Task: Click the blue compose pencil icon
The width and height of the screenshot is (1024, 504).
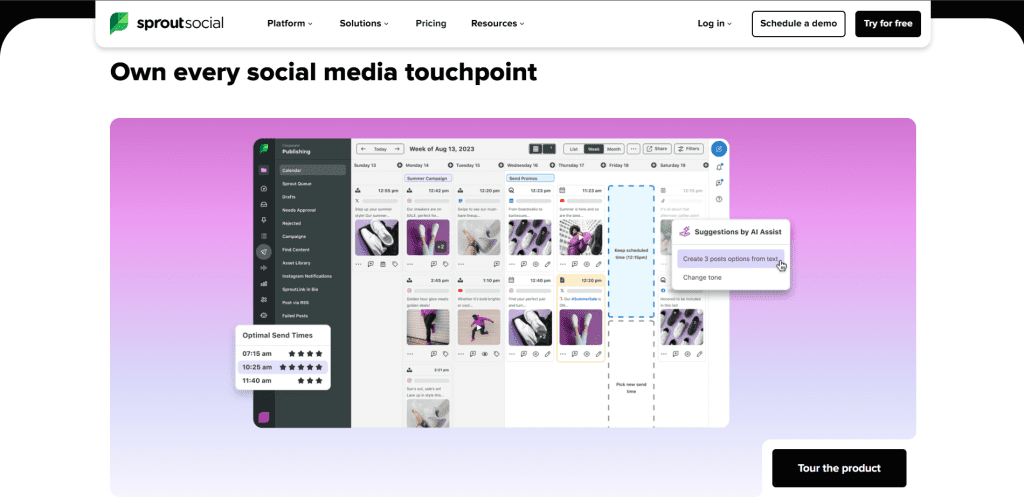Action: point(719,149)
